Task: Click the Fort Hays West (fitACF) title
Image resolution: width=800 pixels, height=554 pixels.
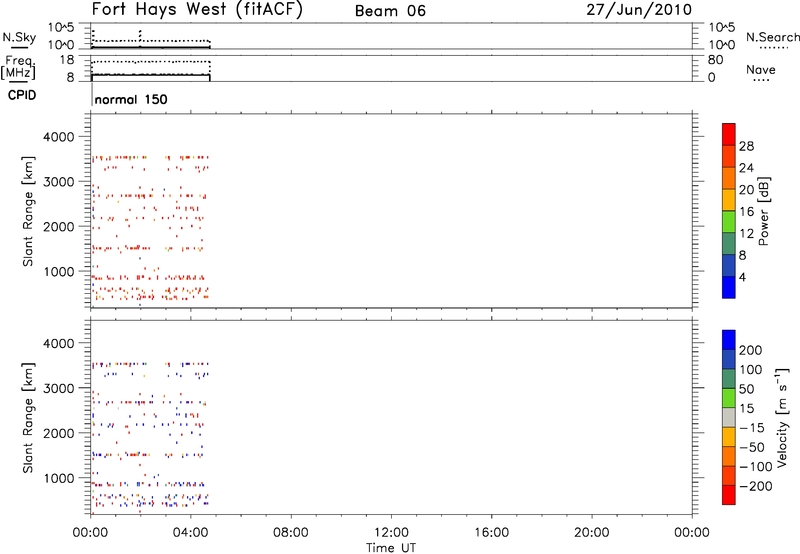Action: pos(197,9)
